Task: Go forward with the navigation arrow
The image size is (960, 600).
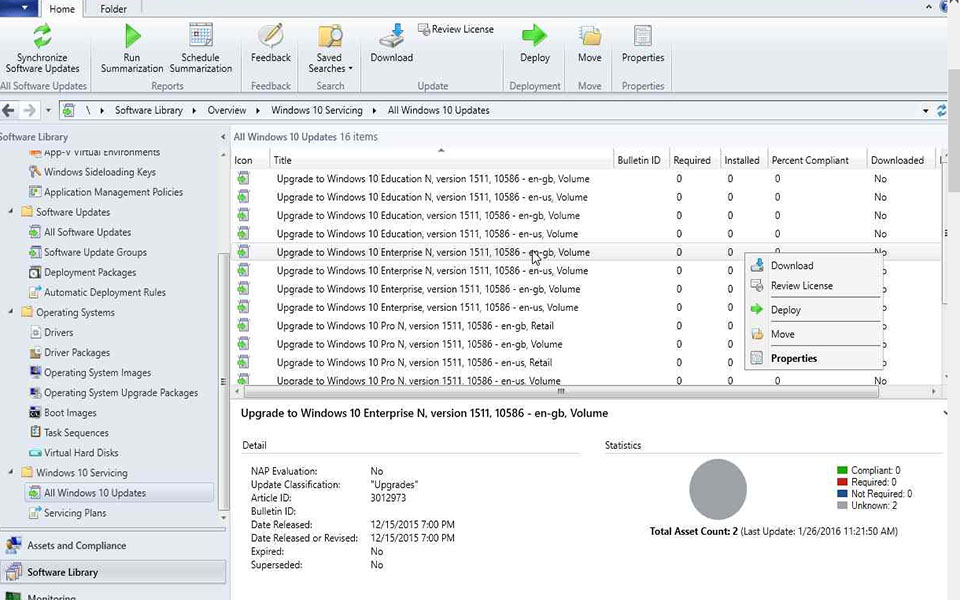Action: [29, 110]
